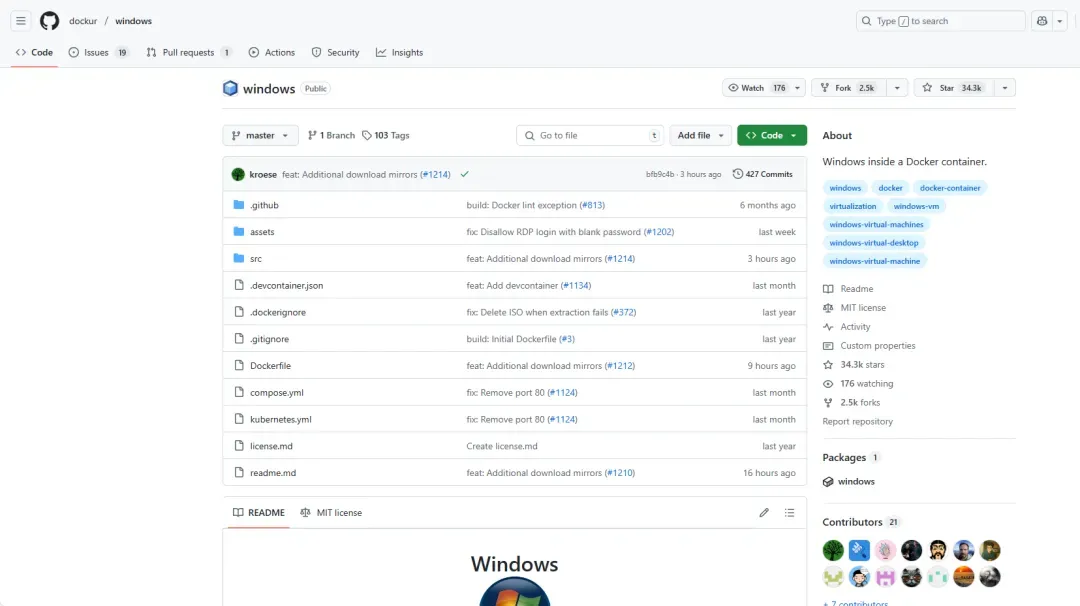This screenshot has width=1080, height=606.
Task: Expand the Star lists dropdown arrow
Action: tap(1005, 88)
